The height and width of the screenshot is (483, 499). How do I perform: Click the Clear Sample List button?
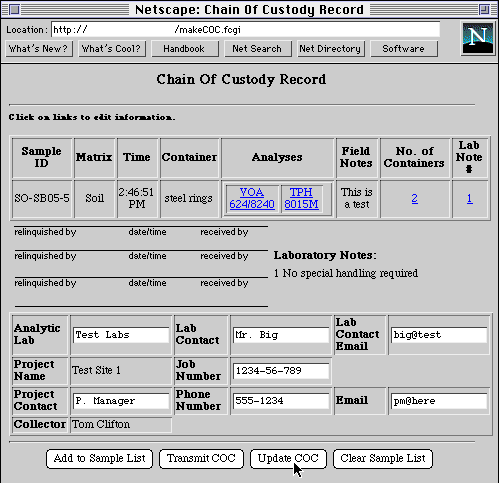[383, 459]
